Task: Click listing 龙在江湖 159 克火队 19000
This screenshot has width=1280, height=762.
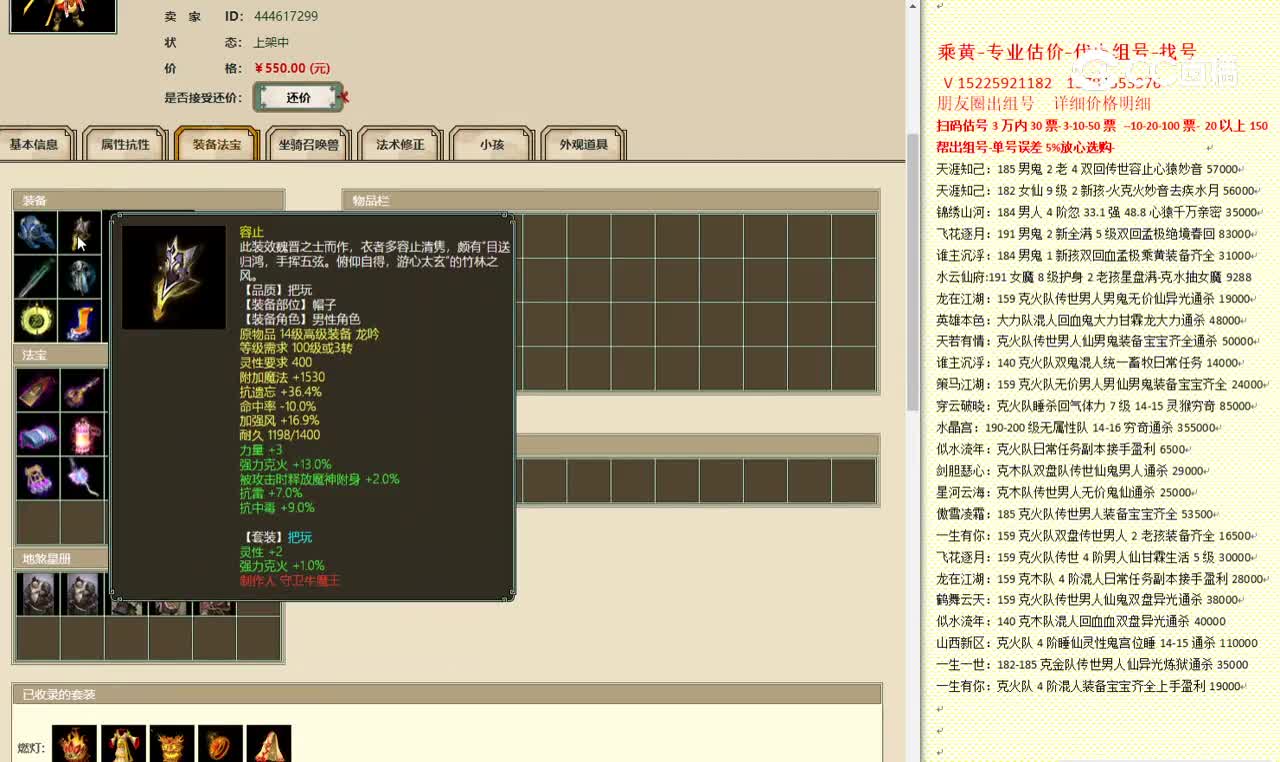Action: click(x=1097, y=298)
